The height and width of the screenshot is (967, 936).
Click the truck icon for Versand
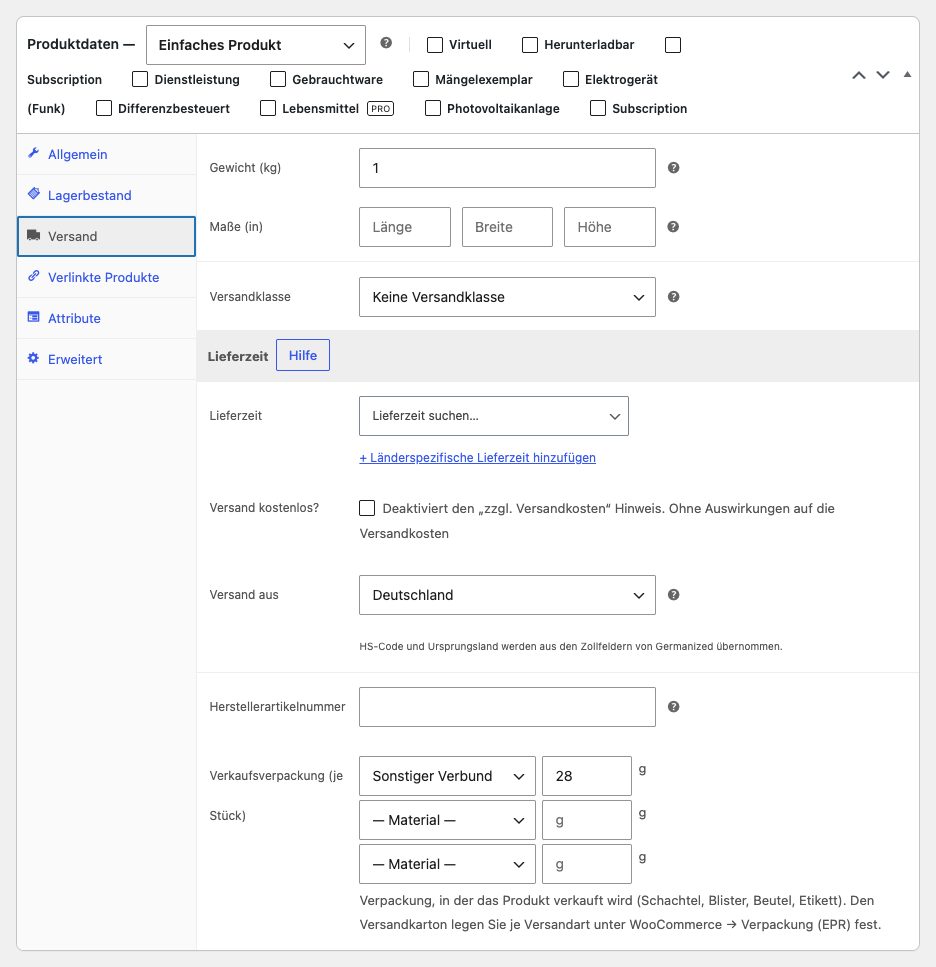tap(33, 236)
